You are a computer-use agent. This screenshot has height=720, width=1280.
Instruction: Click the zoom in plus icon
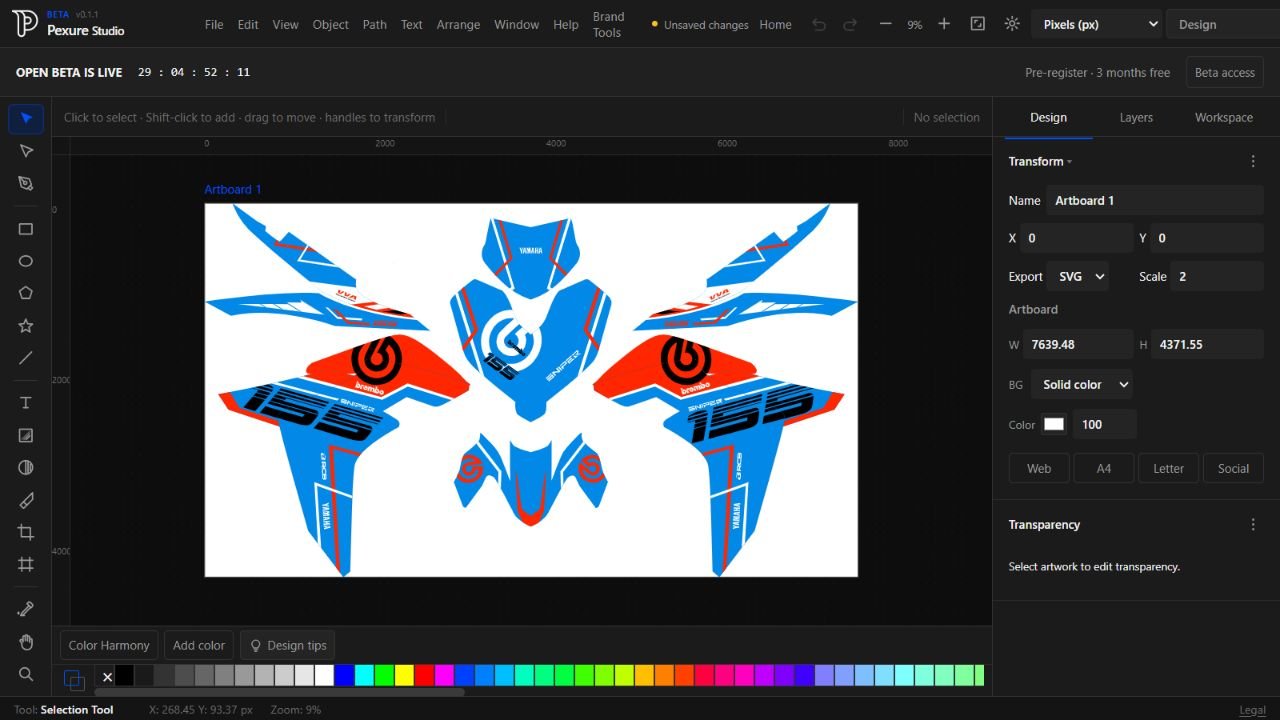[x=944, y=24]
